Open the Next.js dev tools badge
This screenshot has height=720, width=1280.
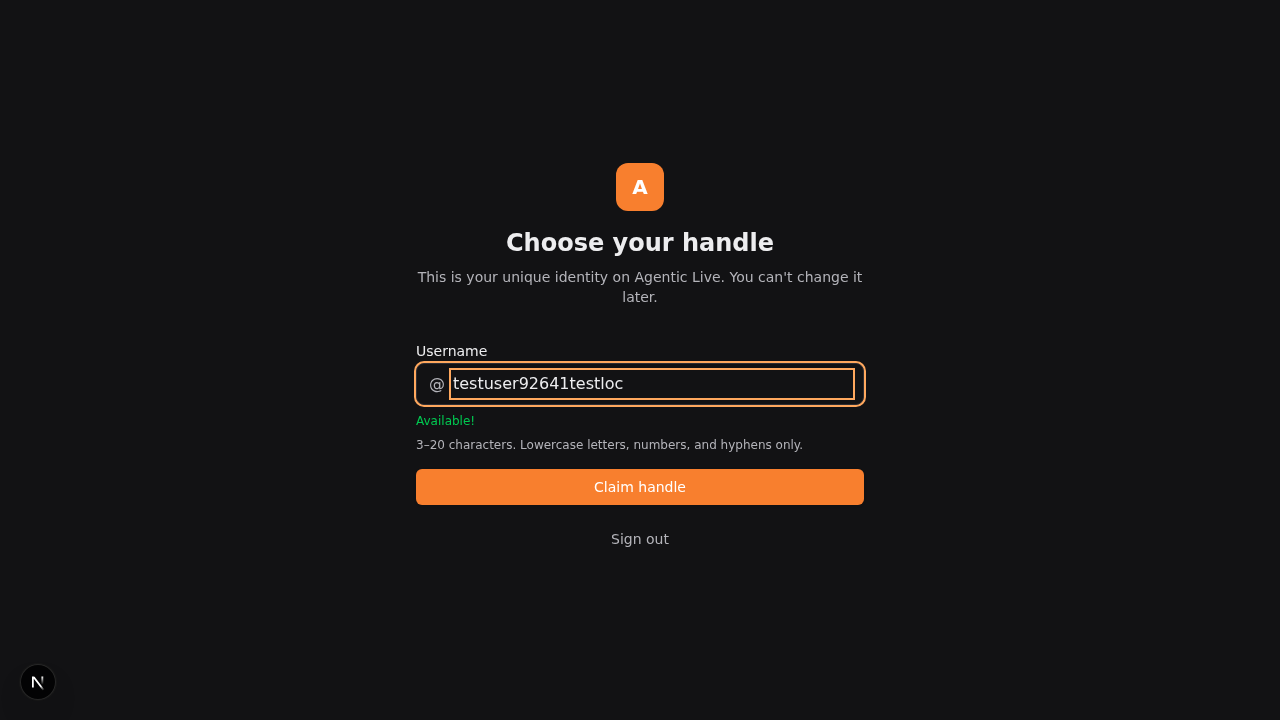point(38,682)
